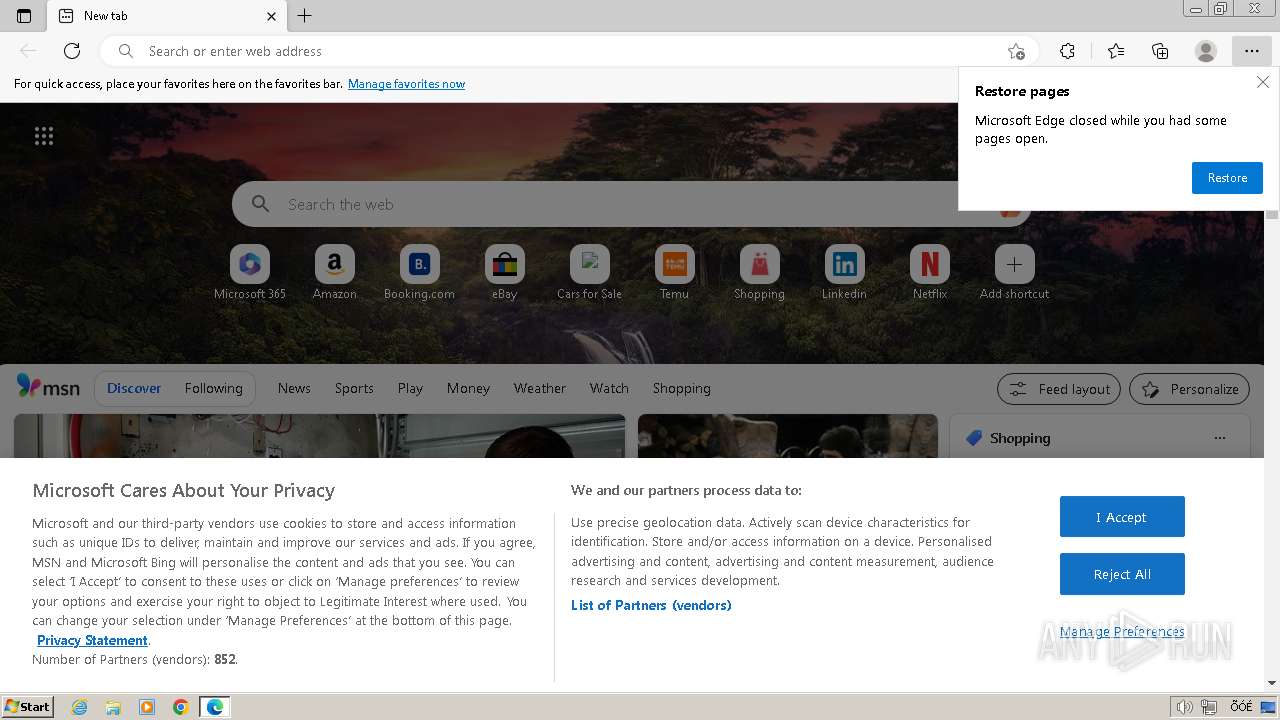The width and height of the screenshot is (1280, 720).
Task: Open the Watch tab
Action: (x=609, y=388)
